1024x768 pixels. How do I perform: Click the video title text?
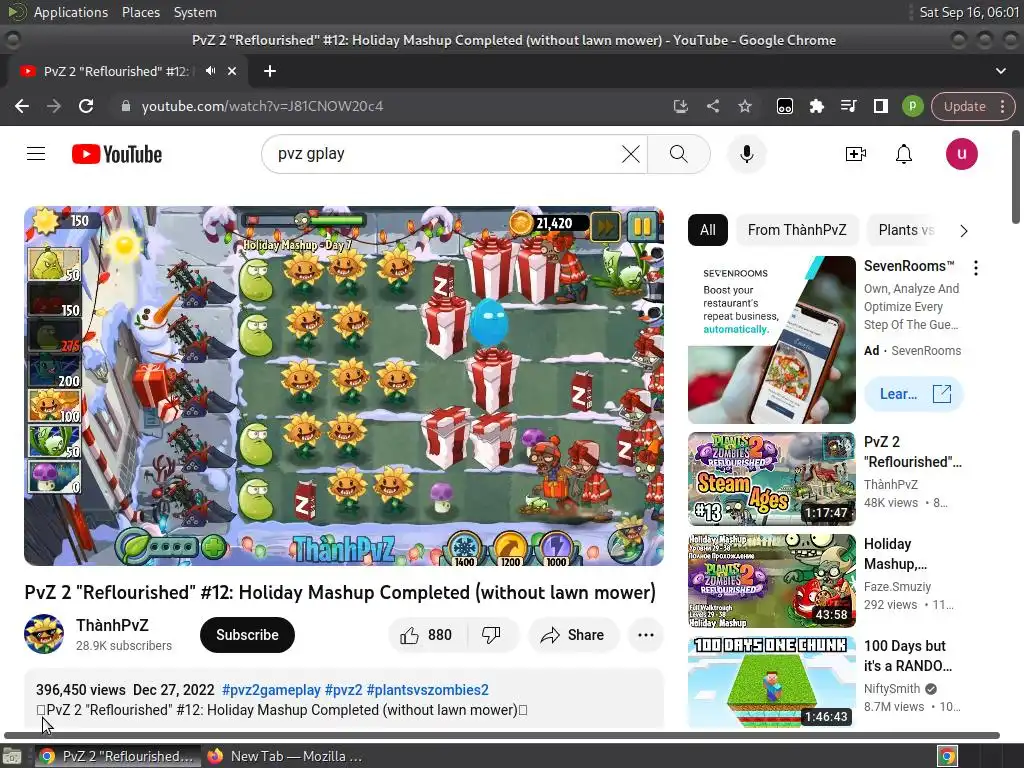click(340, 593)
